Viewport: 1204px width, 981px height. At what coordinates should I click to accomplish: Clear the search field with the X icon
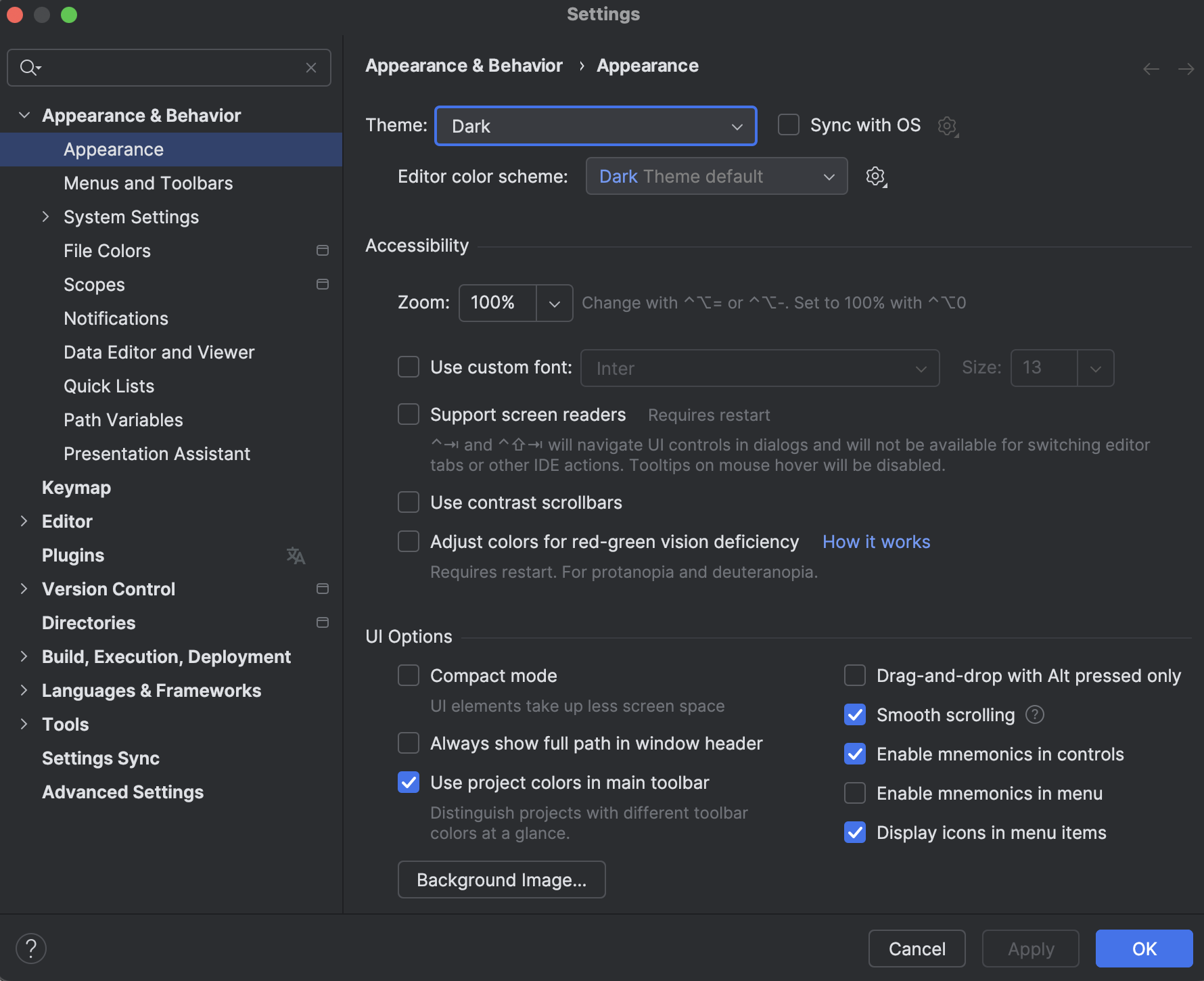pyautogui.click(x=311, y=68)
